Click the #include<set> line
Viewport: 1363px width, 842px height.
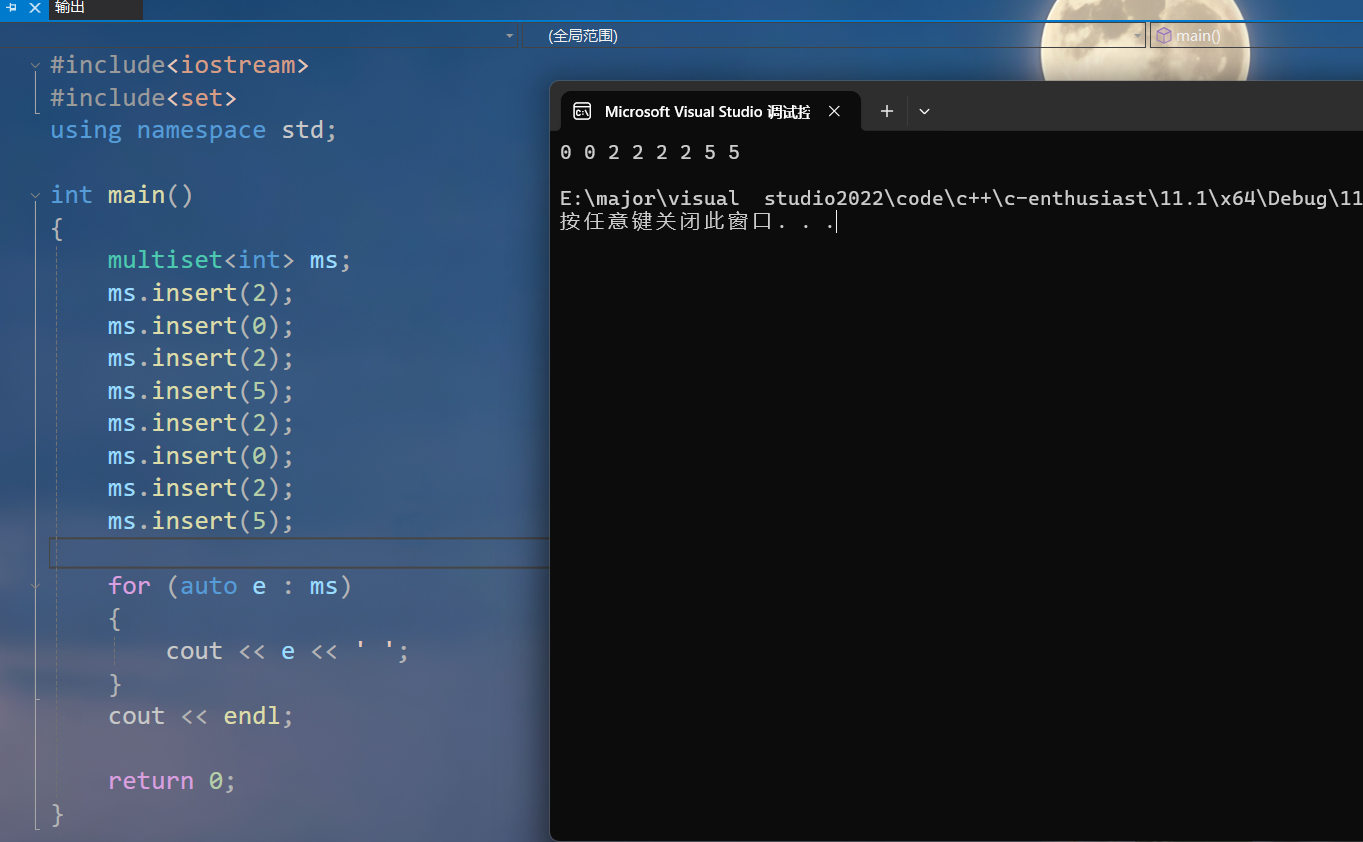click(x=144, y=98)
